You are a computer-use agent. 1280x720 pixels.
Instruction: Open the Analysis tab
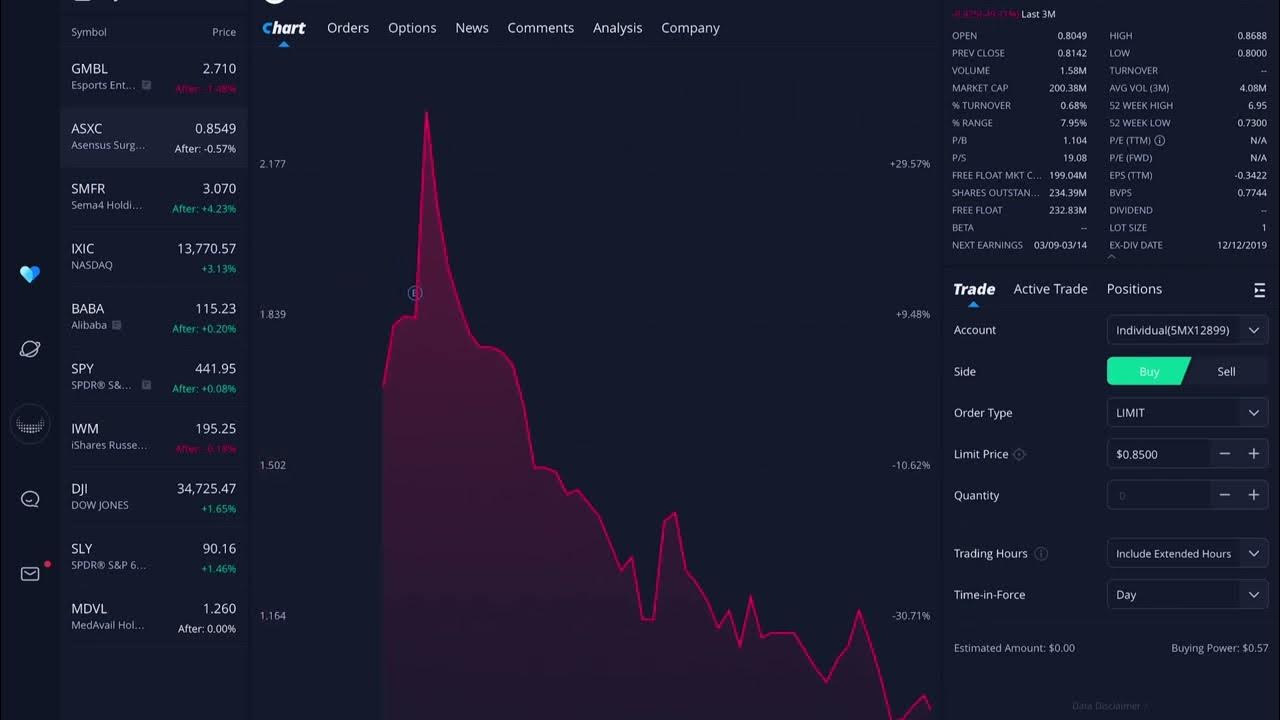click(x=617, y=28)
